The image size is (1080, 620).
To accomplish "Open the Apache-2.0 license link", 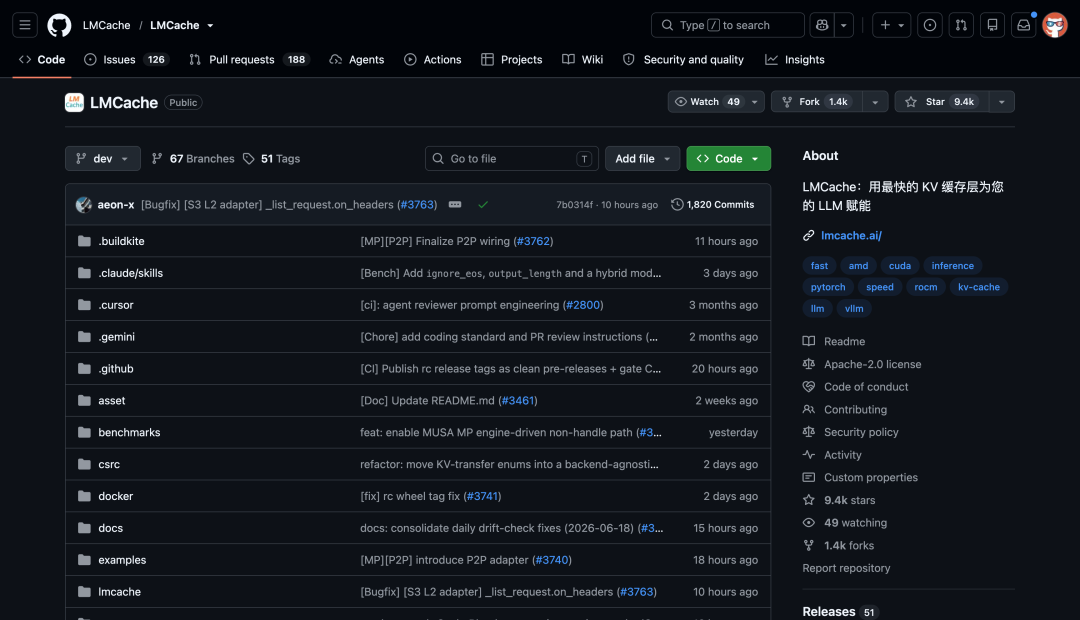I will pyautogui.click(x=873, y=364).
